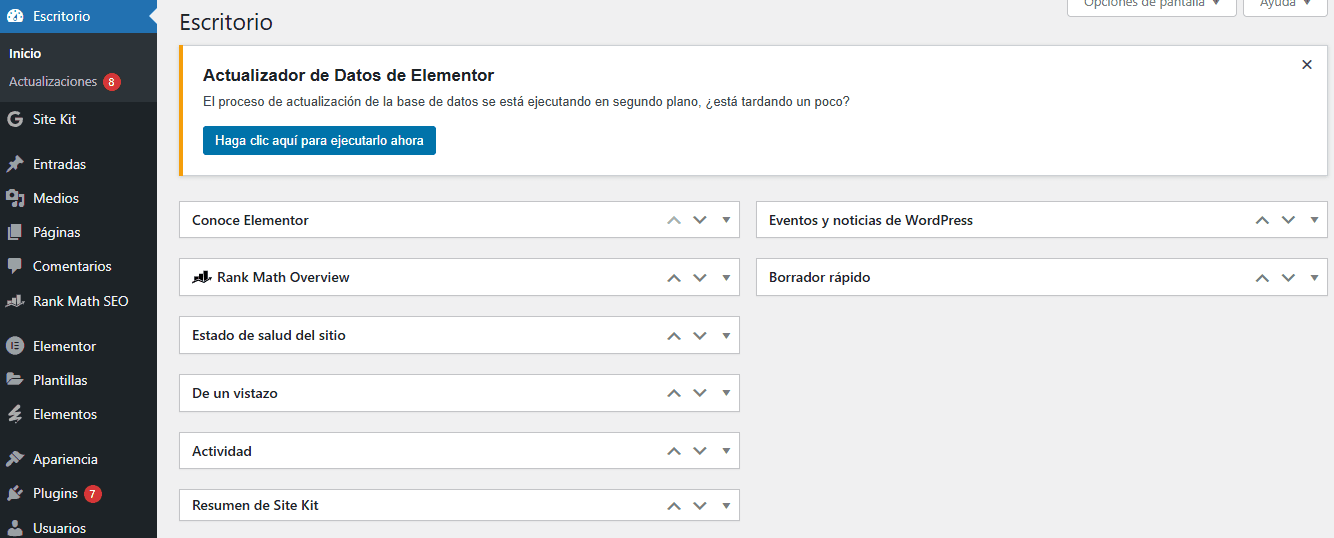1334x538 pixels.
Task: Click the Elementos sidebar icon
Action: (x=15, y=414)
